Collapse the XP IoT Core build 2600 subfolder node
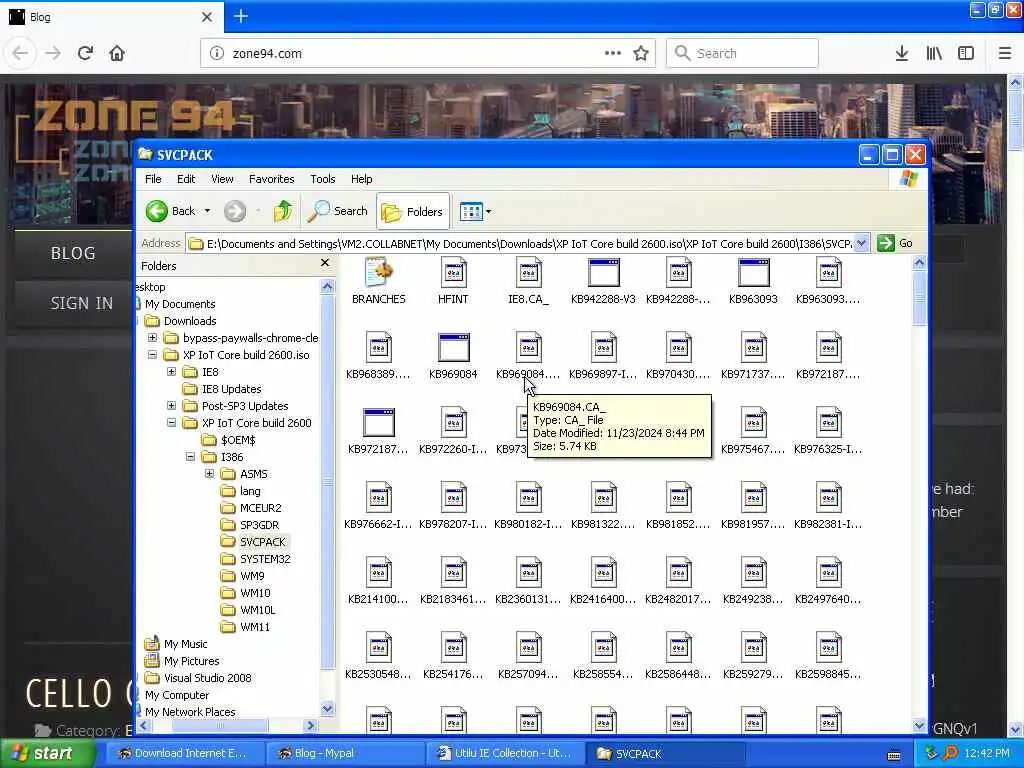The image size is (1024, 768). [171, 423]
